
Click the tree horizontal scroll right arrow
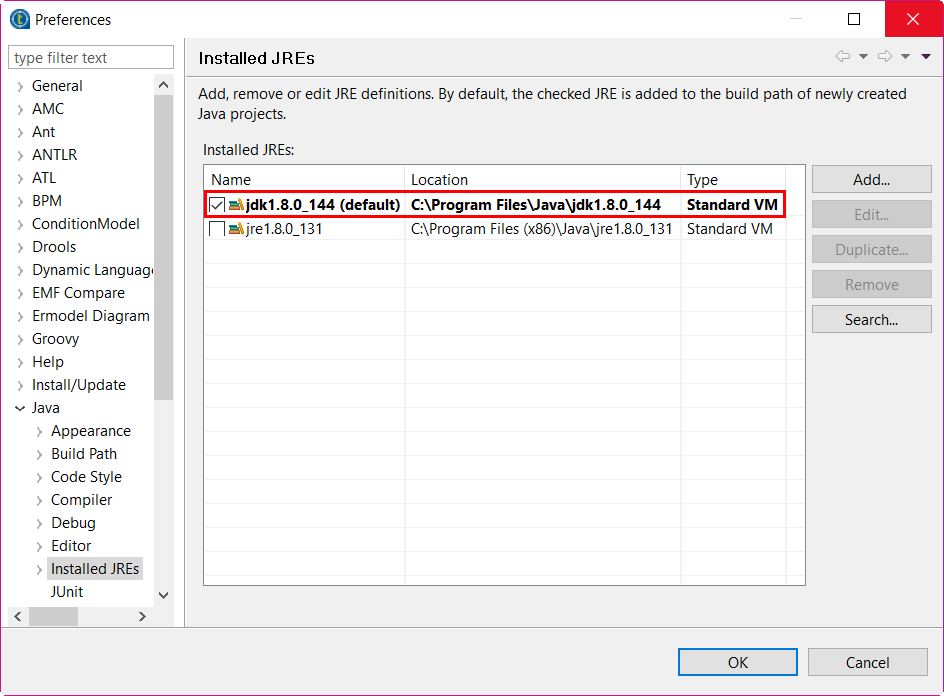pos(142,616)
